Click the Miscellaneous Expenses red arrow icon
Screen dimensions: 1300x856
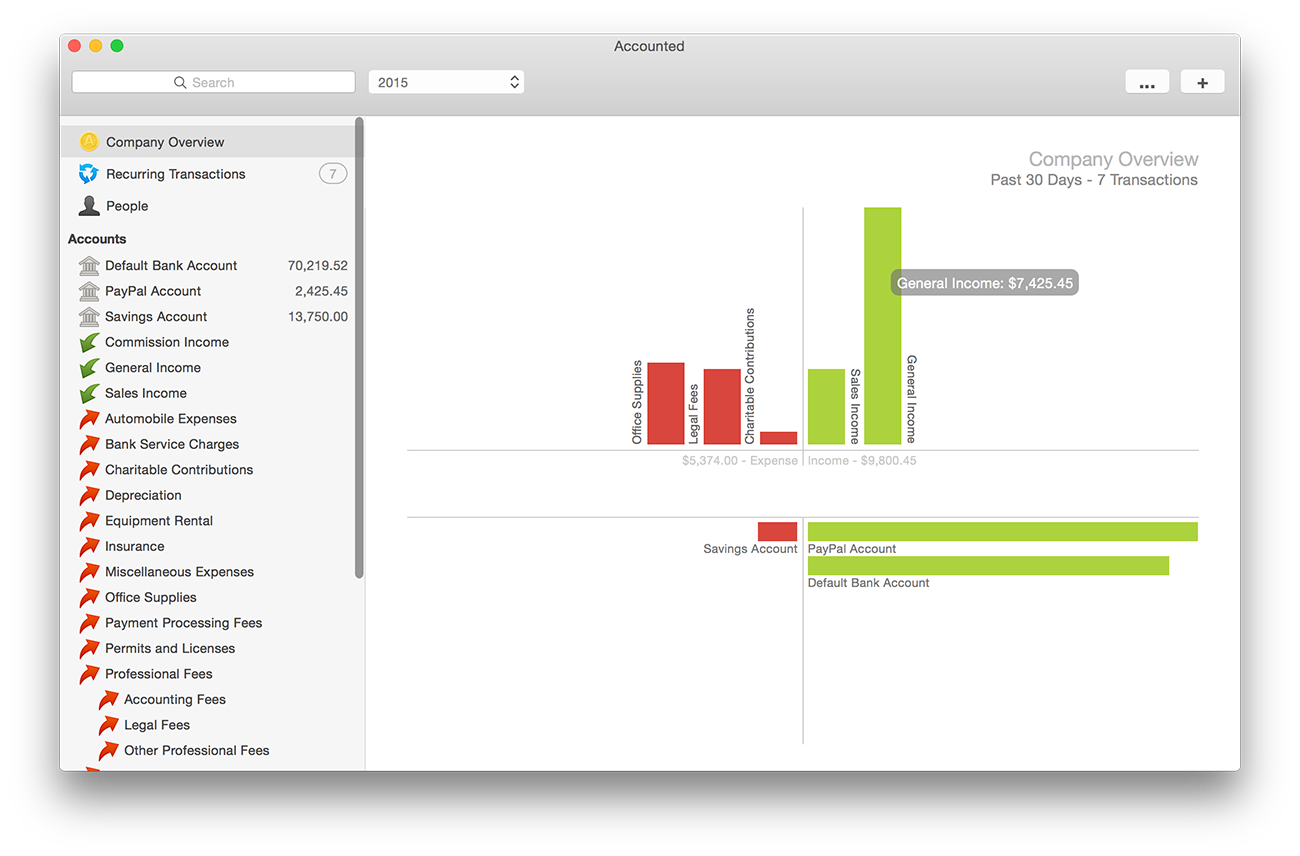click(x=89, y=572)
